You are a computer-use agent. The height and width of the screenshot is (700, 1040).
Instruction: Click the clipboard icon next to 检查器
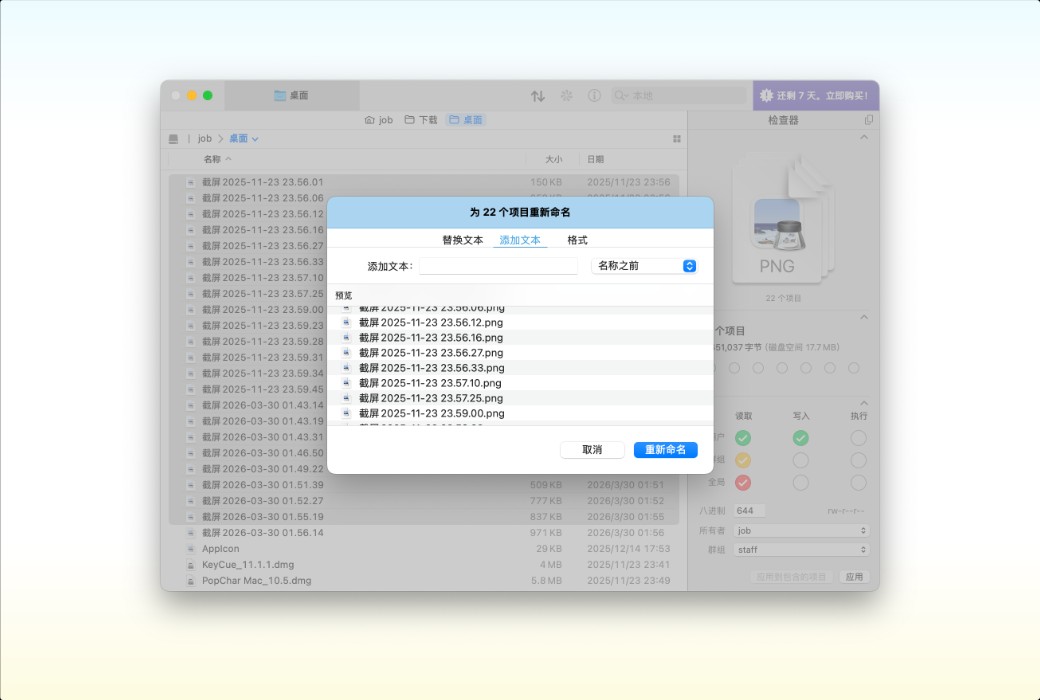click(x=870, y=117)
